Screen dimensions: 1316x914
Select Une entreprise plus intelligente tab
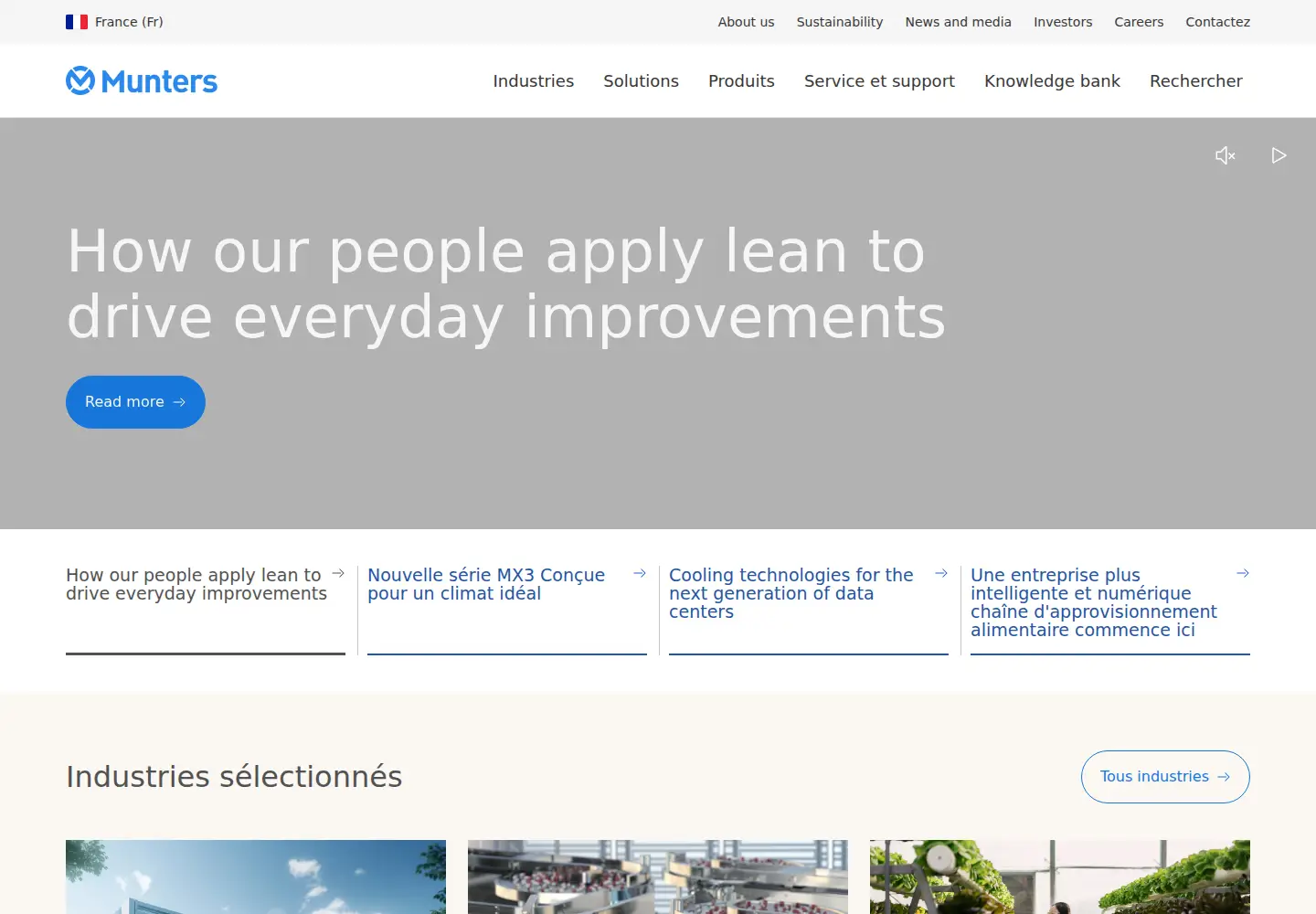[1110, 610]
